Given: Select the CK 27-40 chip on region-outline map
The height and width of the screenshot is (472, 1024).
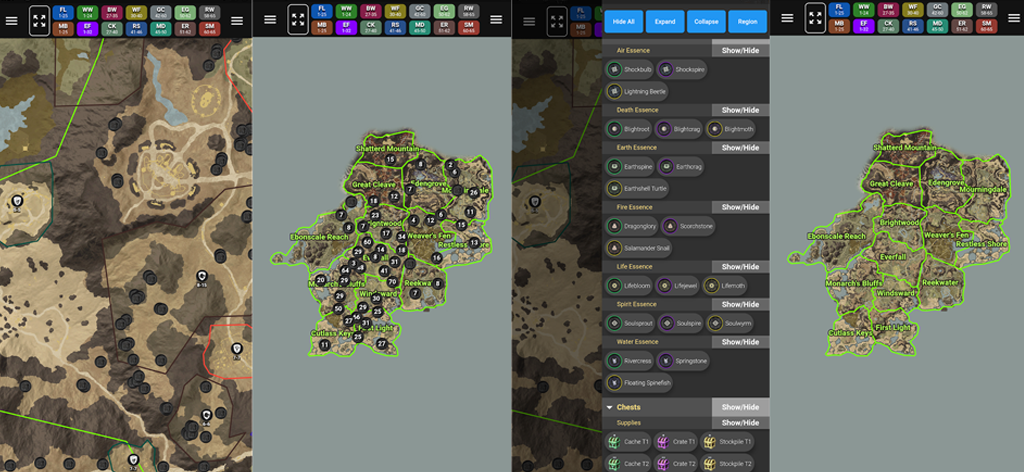Looking at the screenshot, I should coord(888,27).
